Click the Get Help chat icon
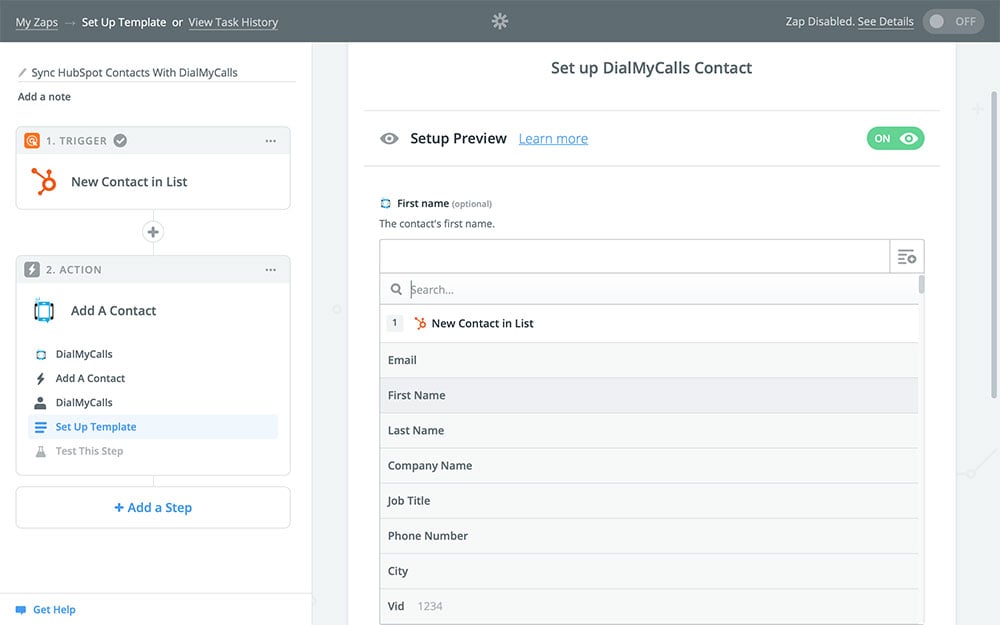Screen dimensions: 1000x625 [20, 610]
